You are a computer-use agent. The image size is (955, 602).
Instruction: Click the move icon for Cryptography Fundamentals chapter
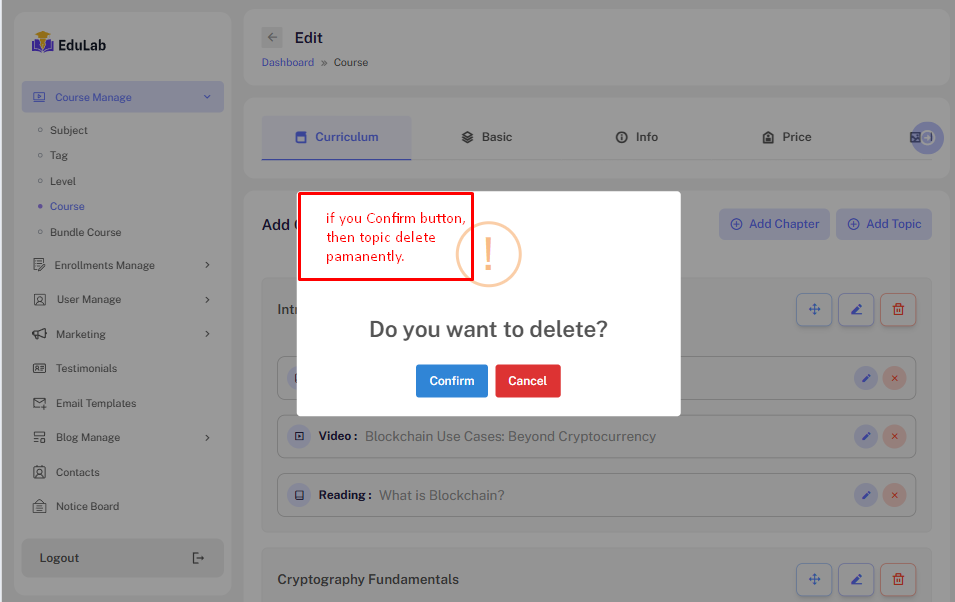[x=814, y=579]
